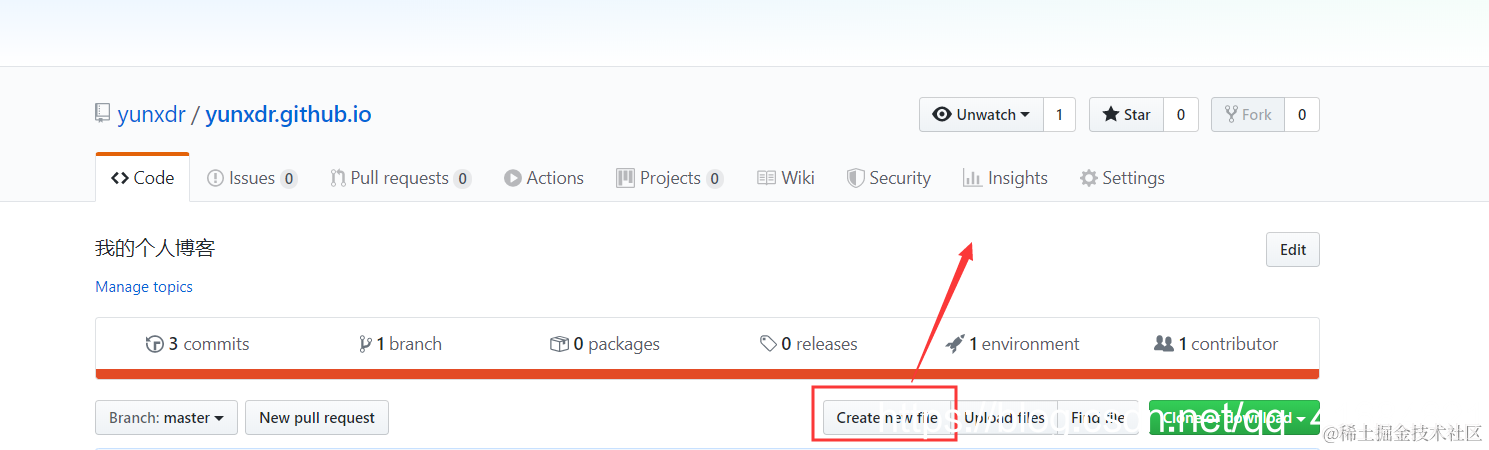Click the environment rocket icon
This screenshot has height=450, width=1489.
[954, 344]
